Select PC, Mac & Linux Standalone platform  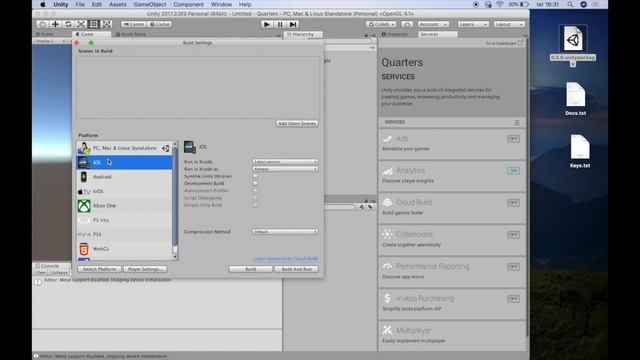coord(124,148)
